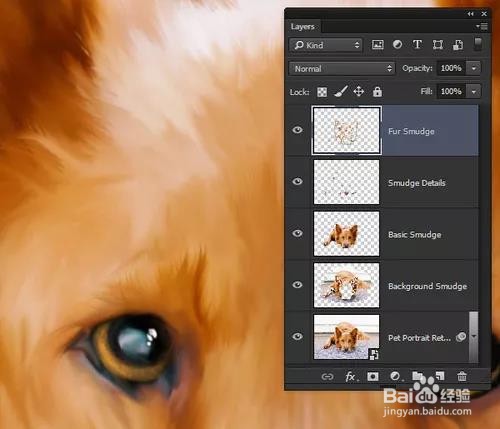
Task: Collapse the panel with double-arrow icon
Action: tap(470, 14)
